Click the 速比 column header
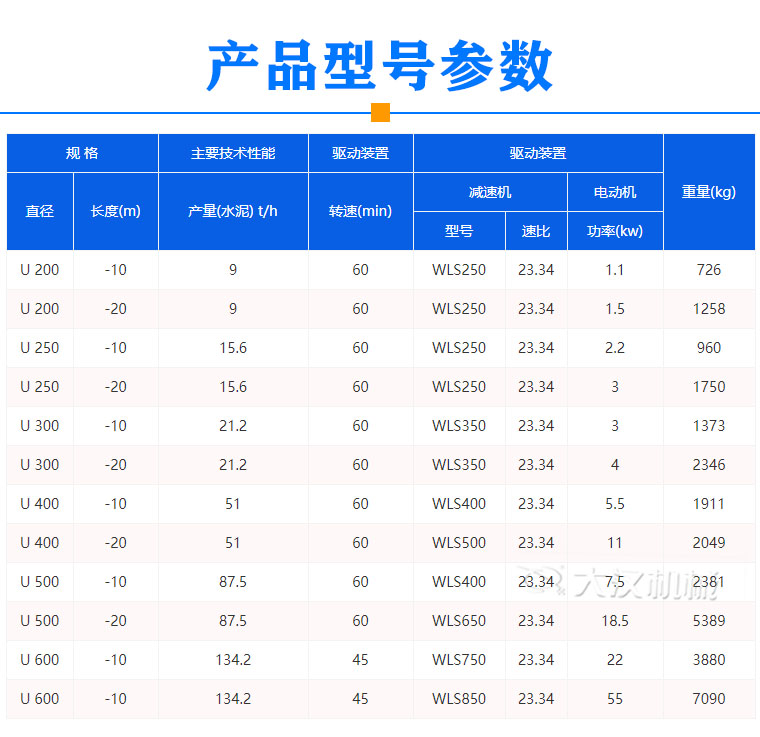760x737 pixels. [536, 232]
